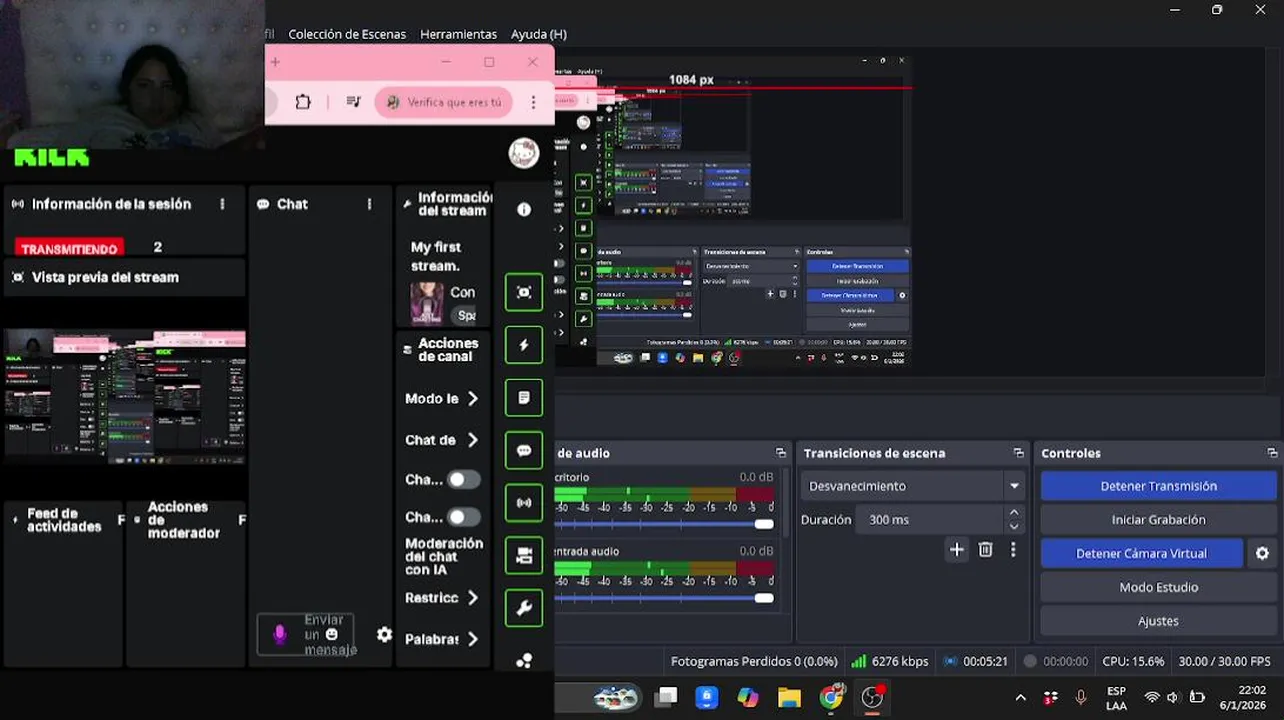Open virtual camera settings gear in Controles
The width and height of the screenshot is (1284, 720).
tap(1262, 553)
